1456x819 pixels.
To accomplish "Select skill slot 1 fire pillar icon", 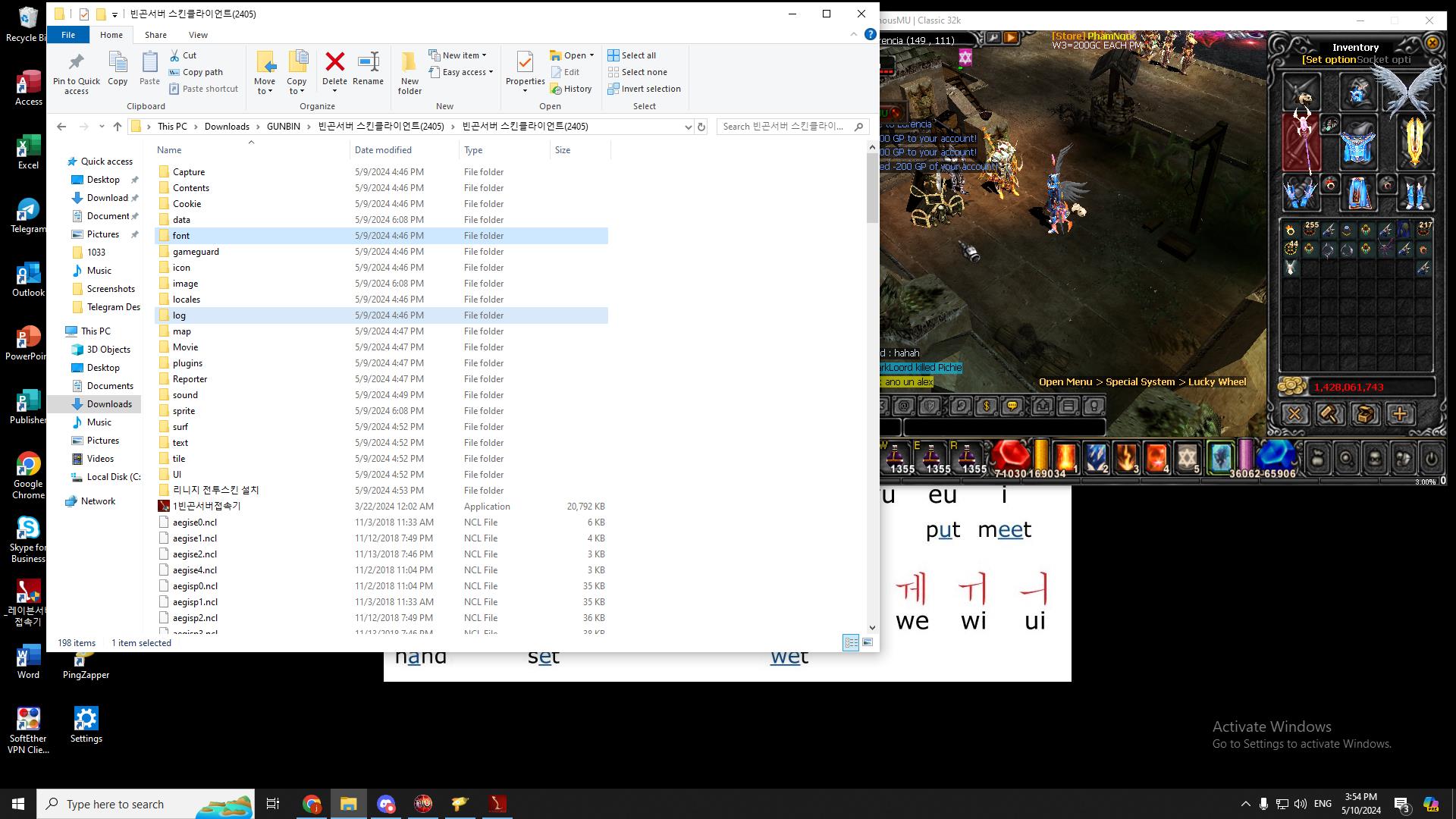I will [1065, 457].
